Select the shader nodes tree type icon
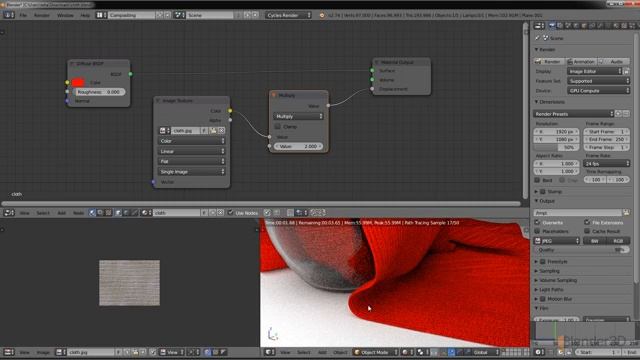 click(x=92, y=213)
